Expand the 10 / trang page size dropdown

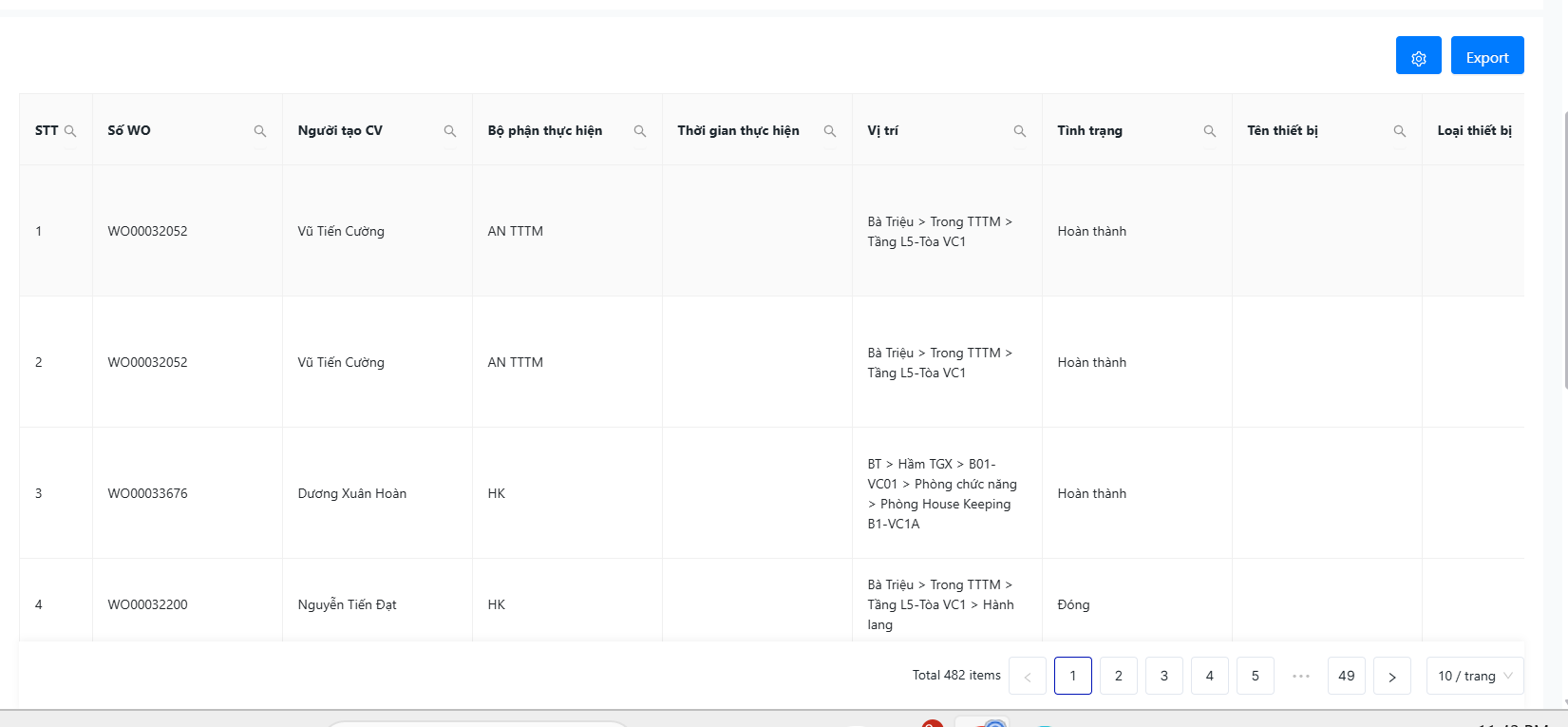tap(1474, 676)
